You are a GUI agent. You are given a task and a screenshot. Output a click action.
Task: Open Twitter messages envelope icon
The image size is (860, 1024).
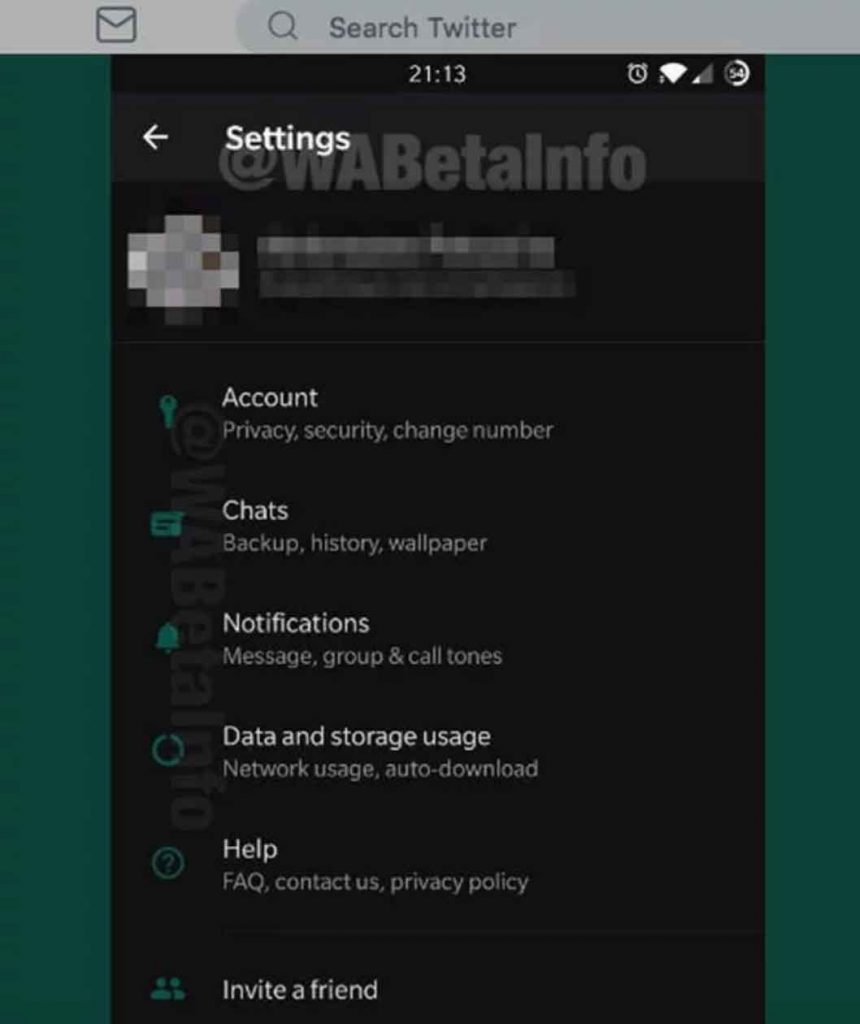[116, 25]
